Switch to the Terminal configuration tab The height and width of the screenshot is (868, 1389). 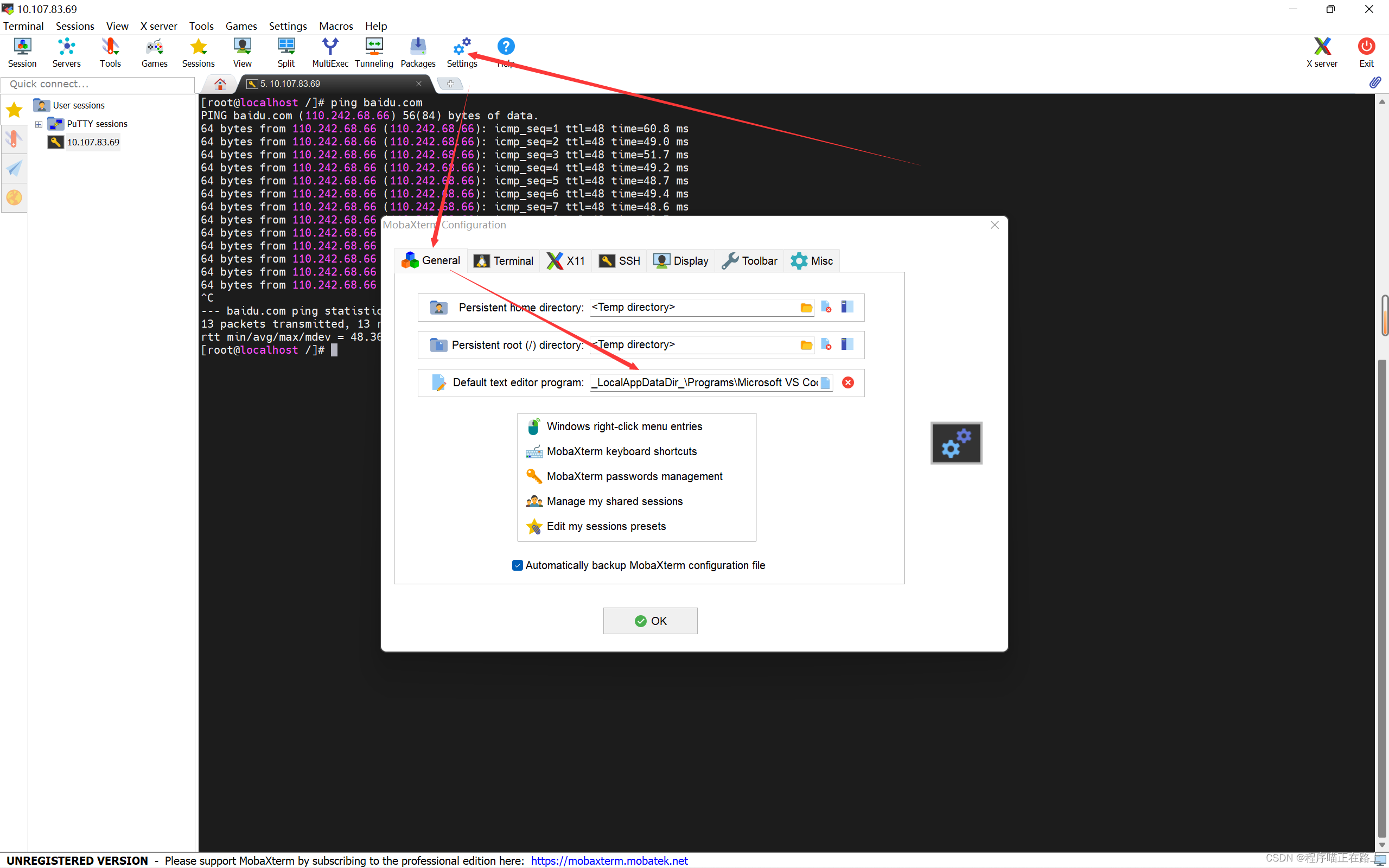[x=504, y=261]
